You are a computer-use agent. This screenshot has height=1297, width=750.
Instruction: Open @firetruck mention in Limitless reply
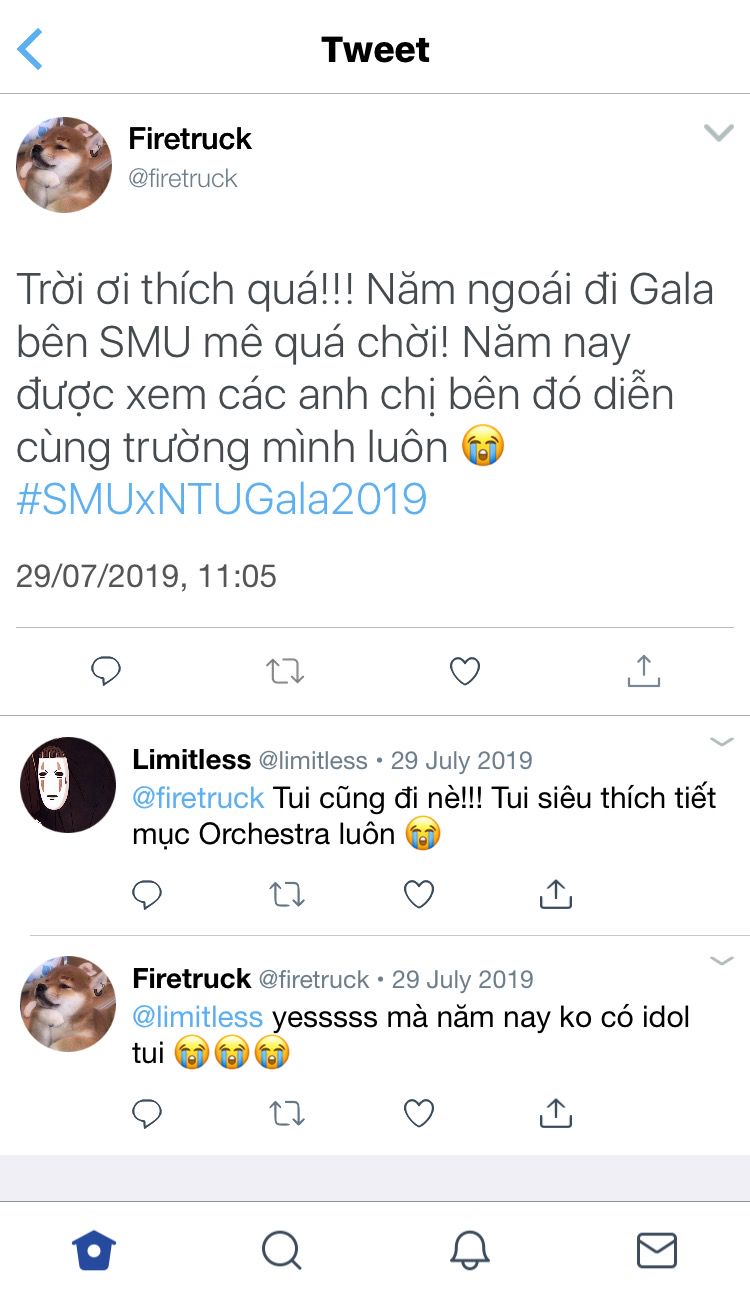click(198, 798)
